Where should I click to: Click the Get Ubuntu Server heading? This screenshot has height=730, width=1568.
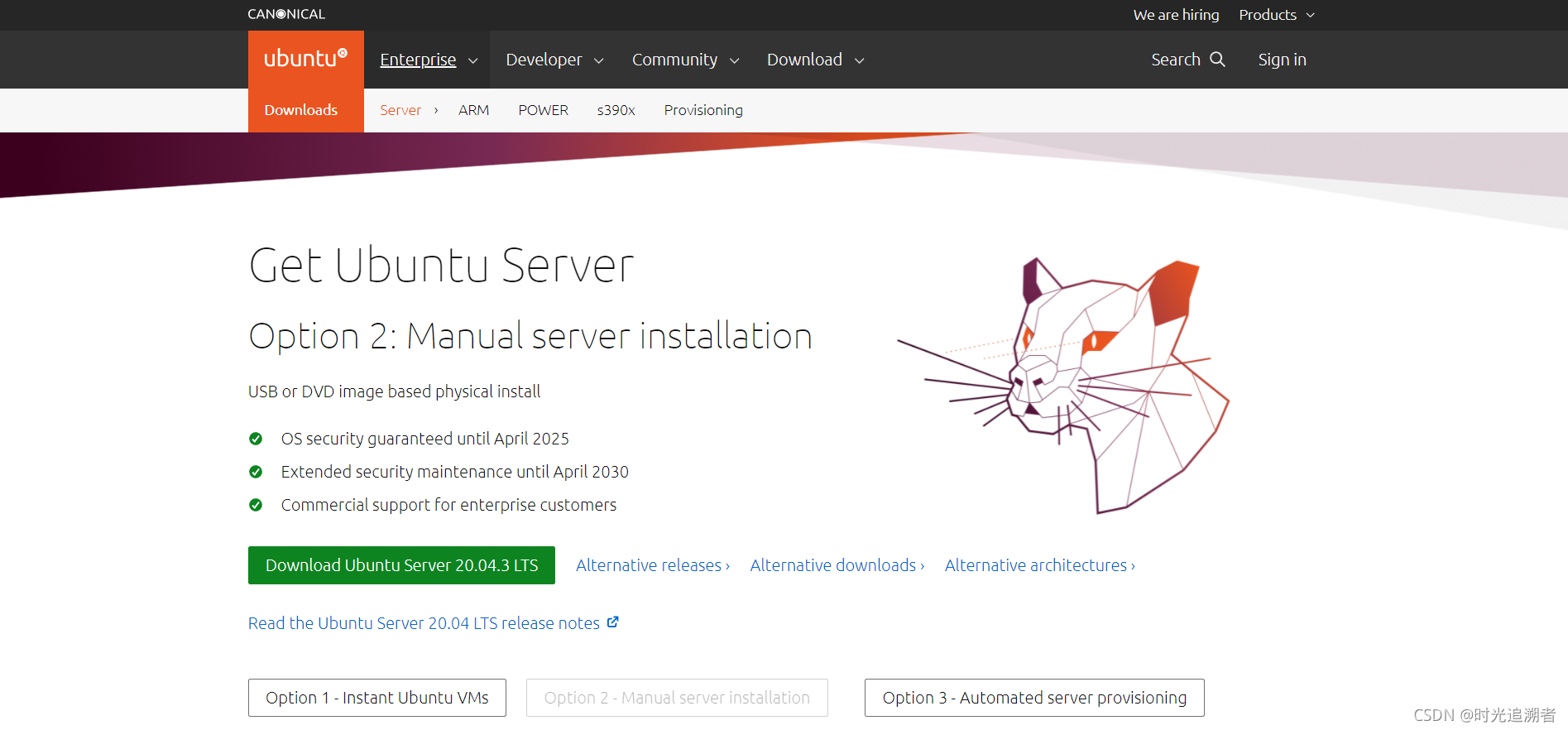coord(441,266)
